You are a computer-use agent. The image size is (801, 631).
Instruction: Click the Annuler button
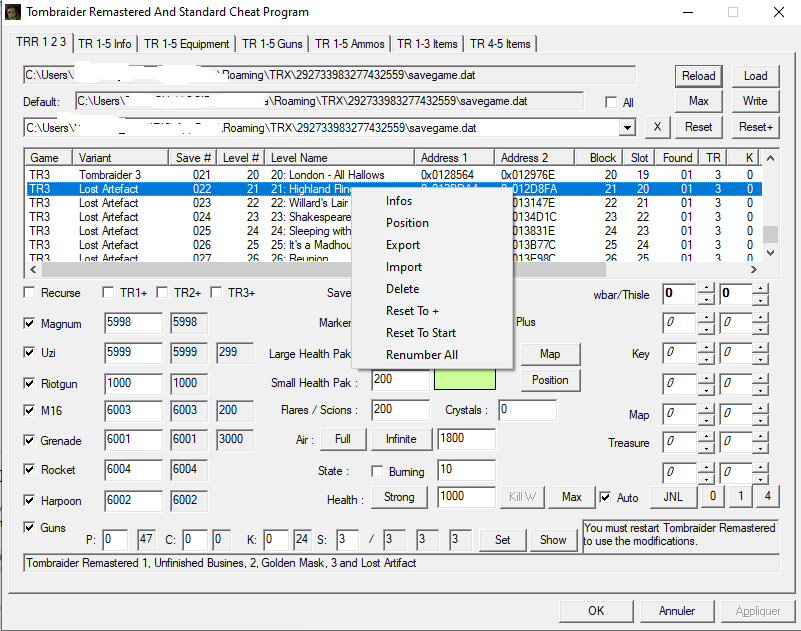677,611
